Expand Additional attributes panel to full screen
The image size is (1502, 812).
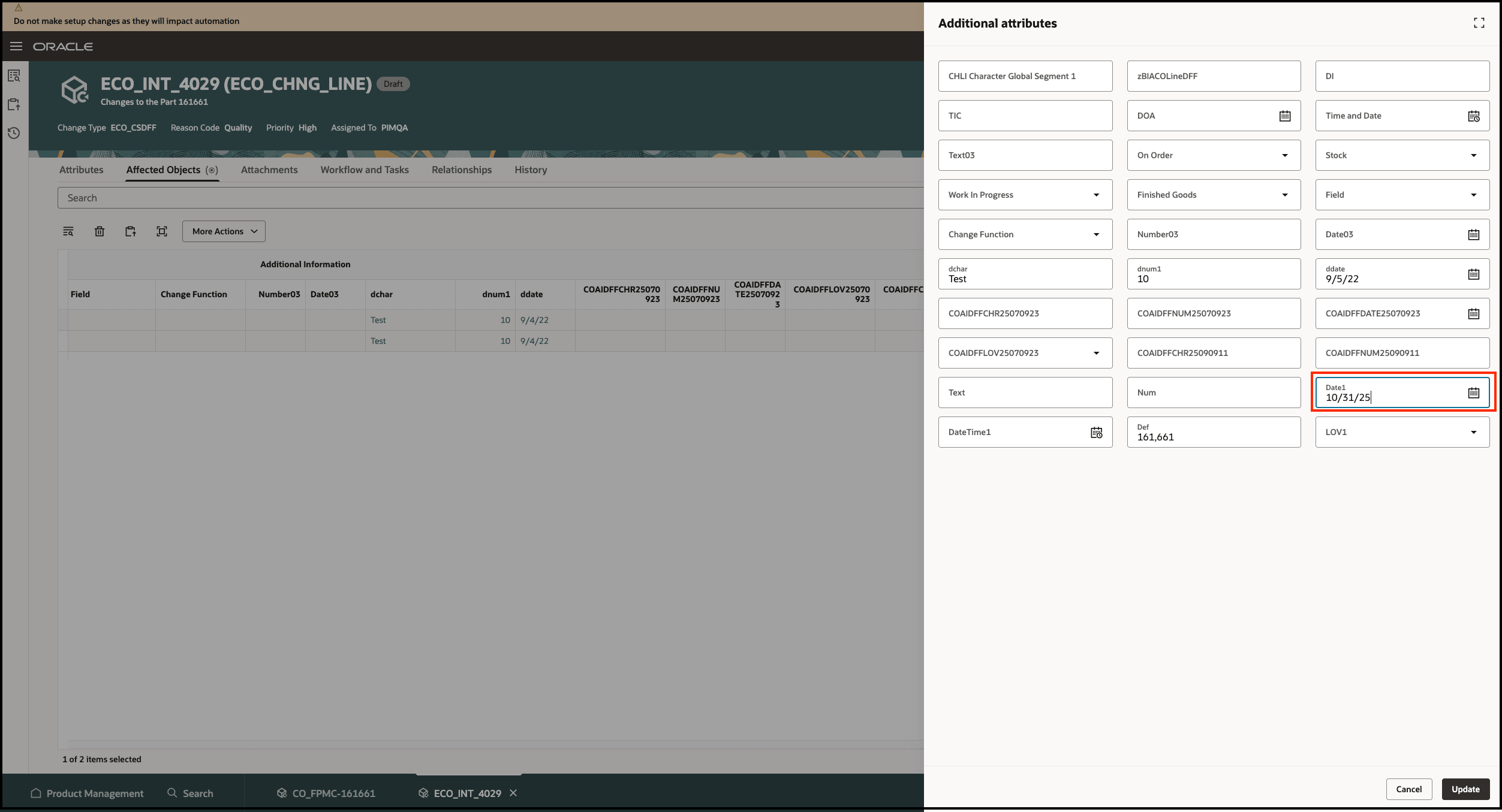point(1479,23)
